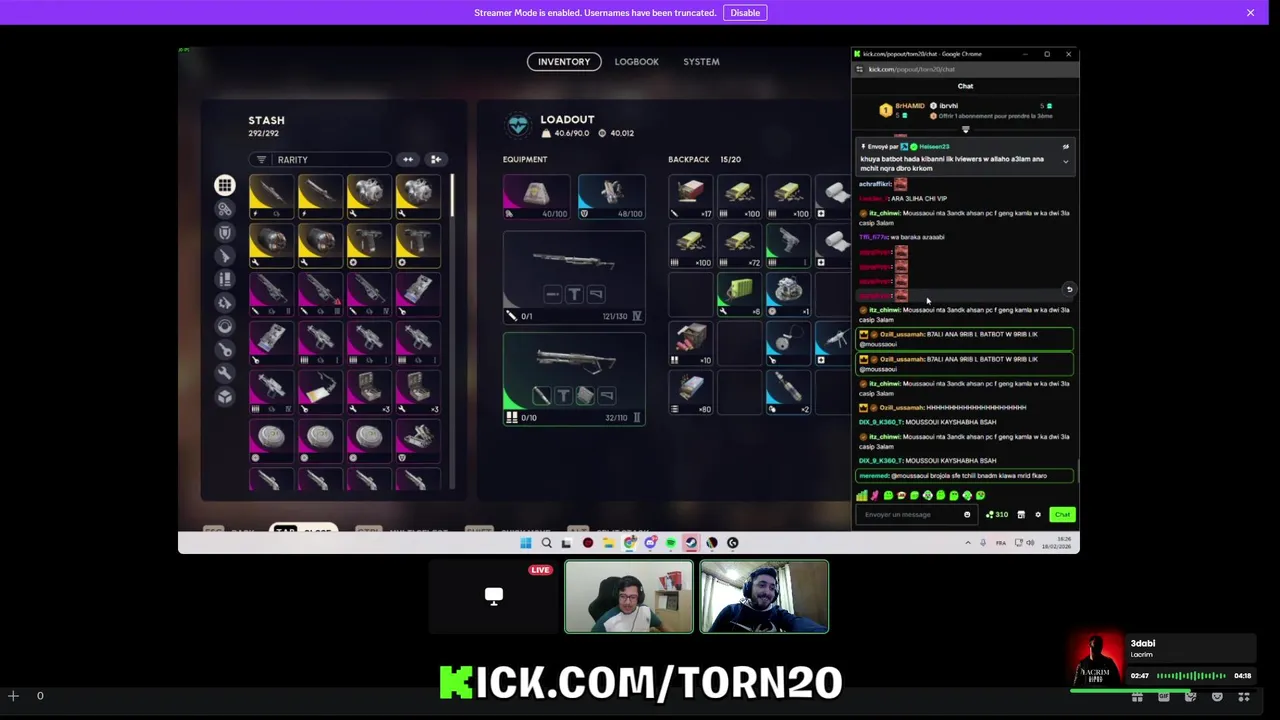
Task: Open chat settings gear
Action: [x=1038, y=515]
